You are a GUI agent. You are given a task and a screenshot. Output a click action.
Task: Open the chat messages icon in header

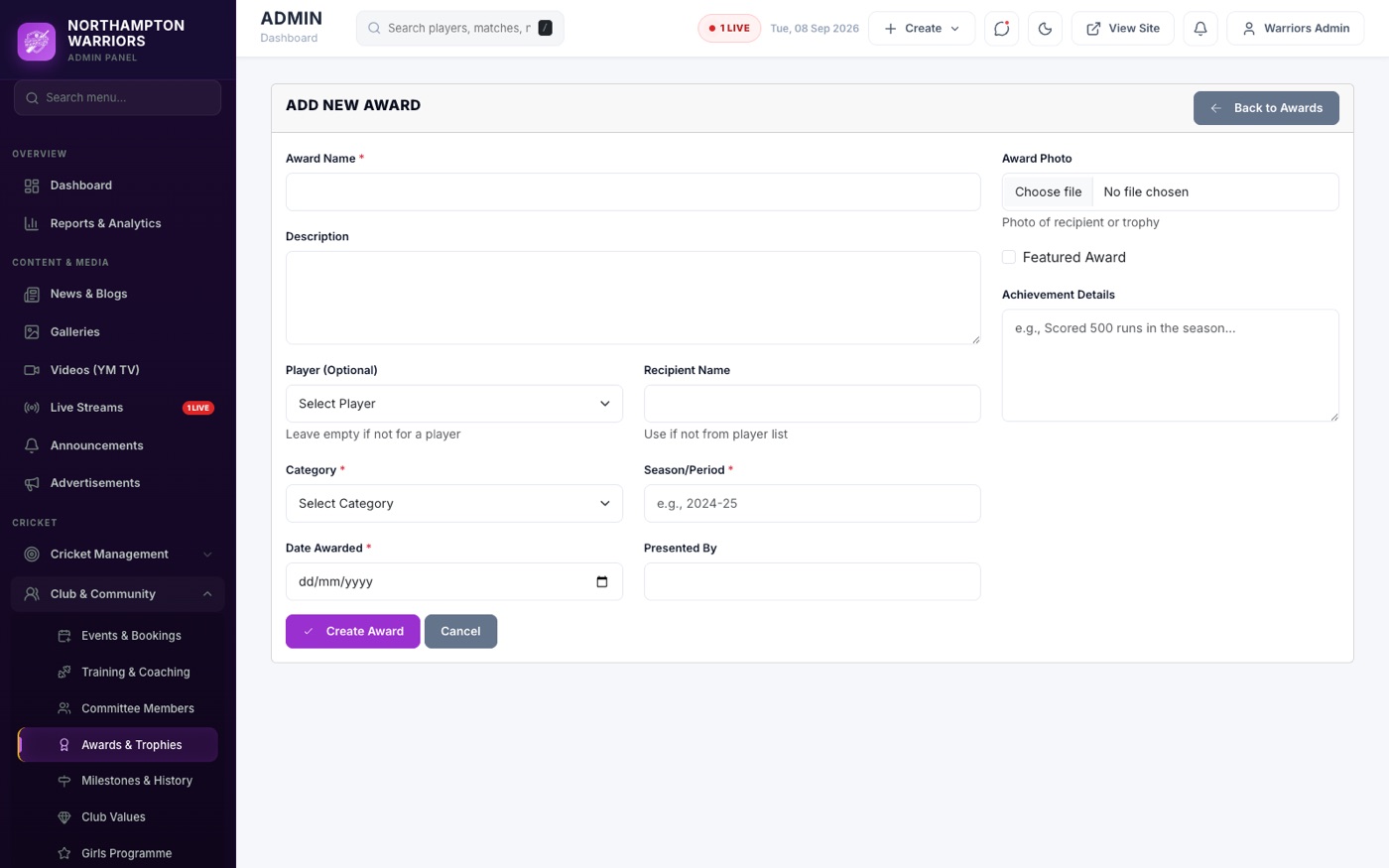point(1002,28)
